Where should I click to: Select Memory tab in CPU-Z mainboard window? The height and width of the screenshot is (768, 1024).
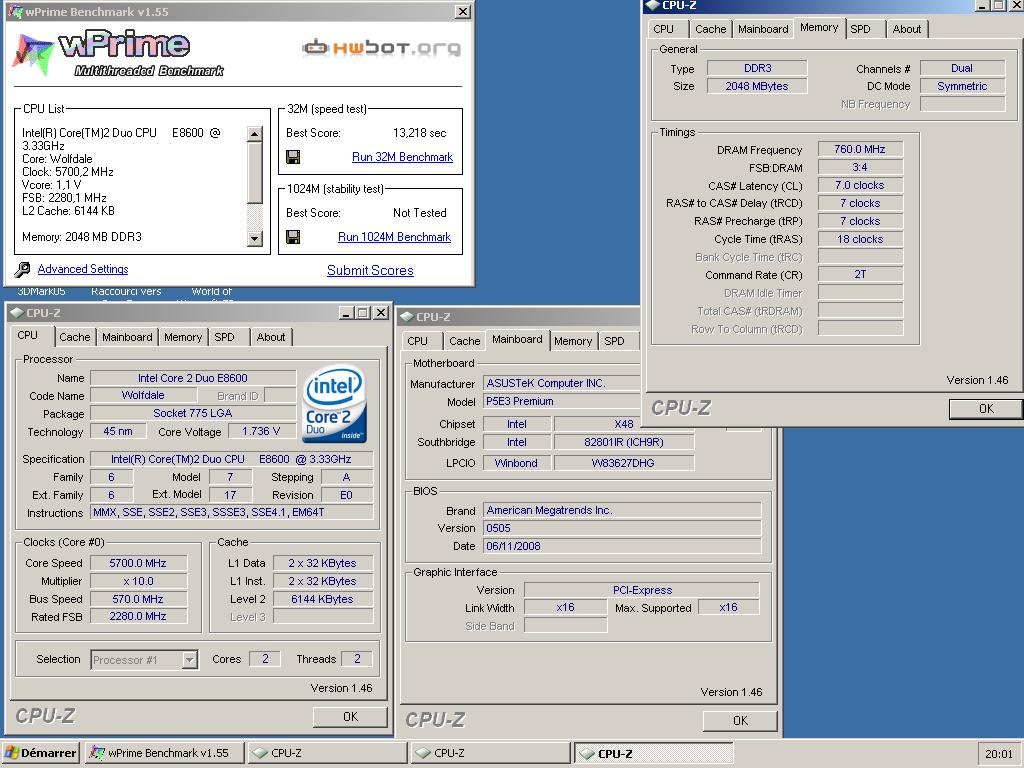pos(573,341)
